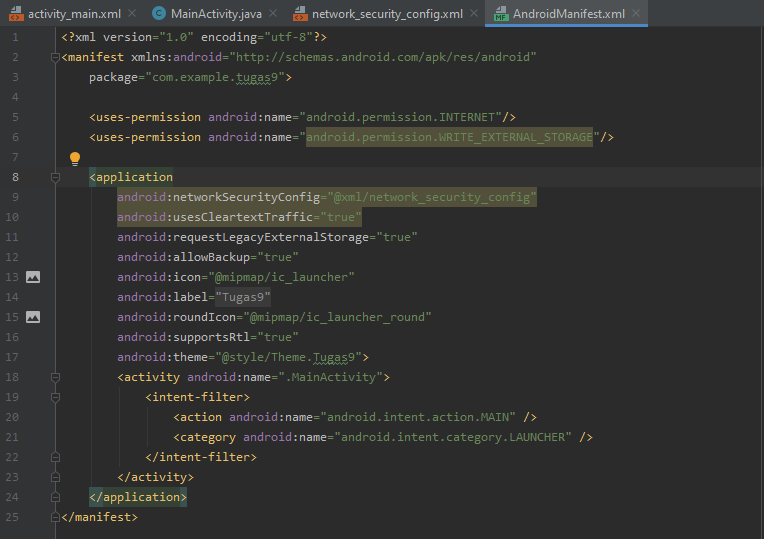764x539 pixels.
Task: Collapse the application tag fold marker
Action: (55, 177)
